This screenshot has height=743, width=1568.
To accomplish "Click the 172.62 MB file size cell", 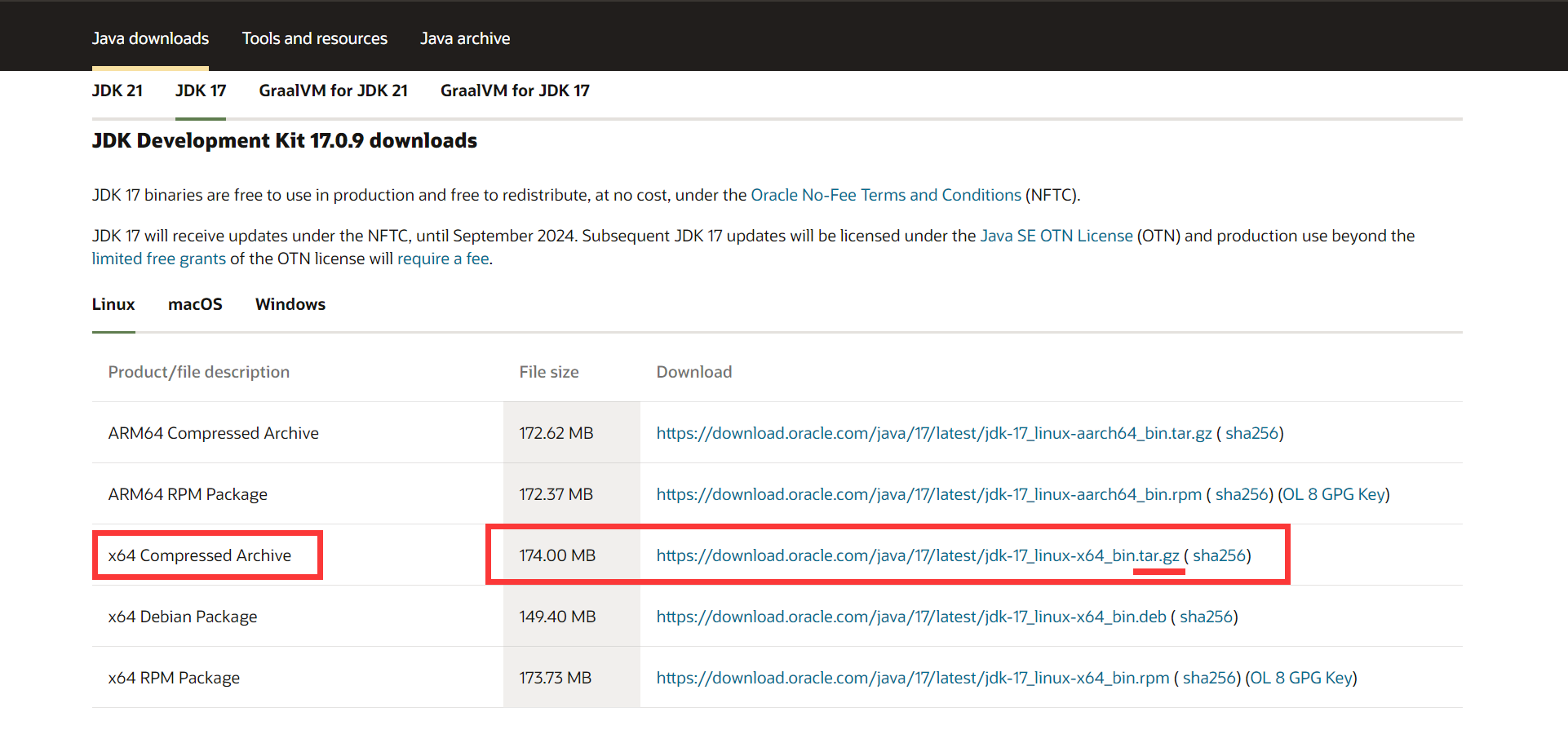I will click(572, 433).
